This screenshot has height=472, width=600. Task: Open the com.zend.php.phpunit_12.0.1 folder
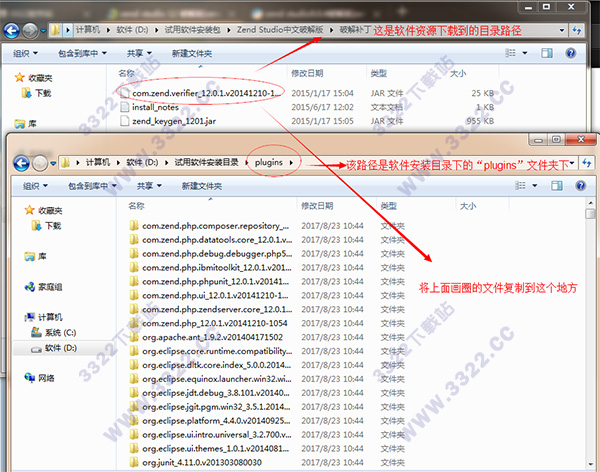tap(209, 282)
